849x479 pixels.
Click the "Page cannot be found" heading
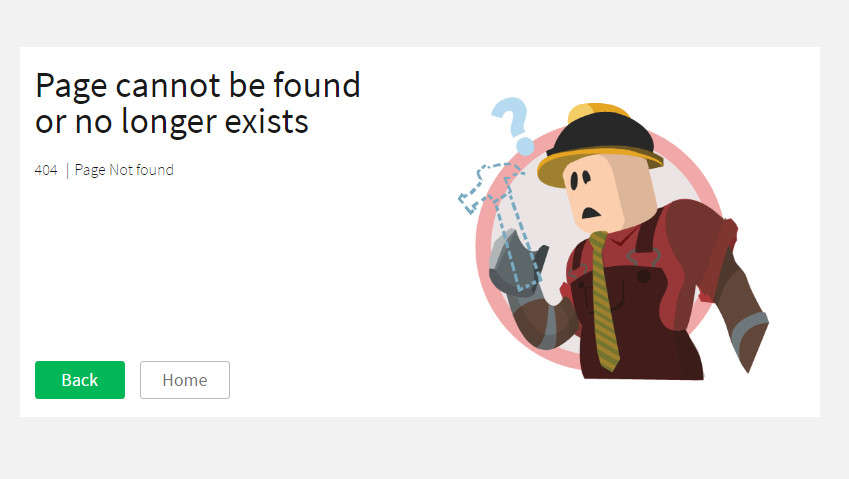198,86
